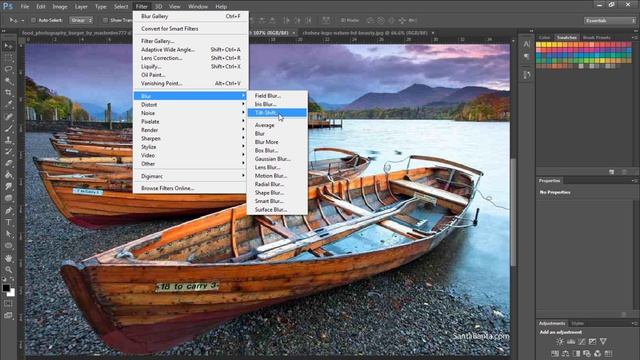This screenshot has width=640, height=360.
Task: Select Field Blur menu item
Action: pos(277,96)
